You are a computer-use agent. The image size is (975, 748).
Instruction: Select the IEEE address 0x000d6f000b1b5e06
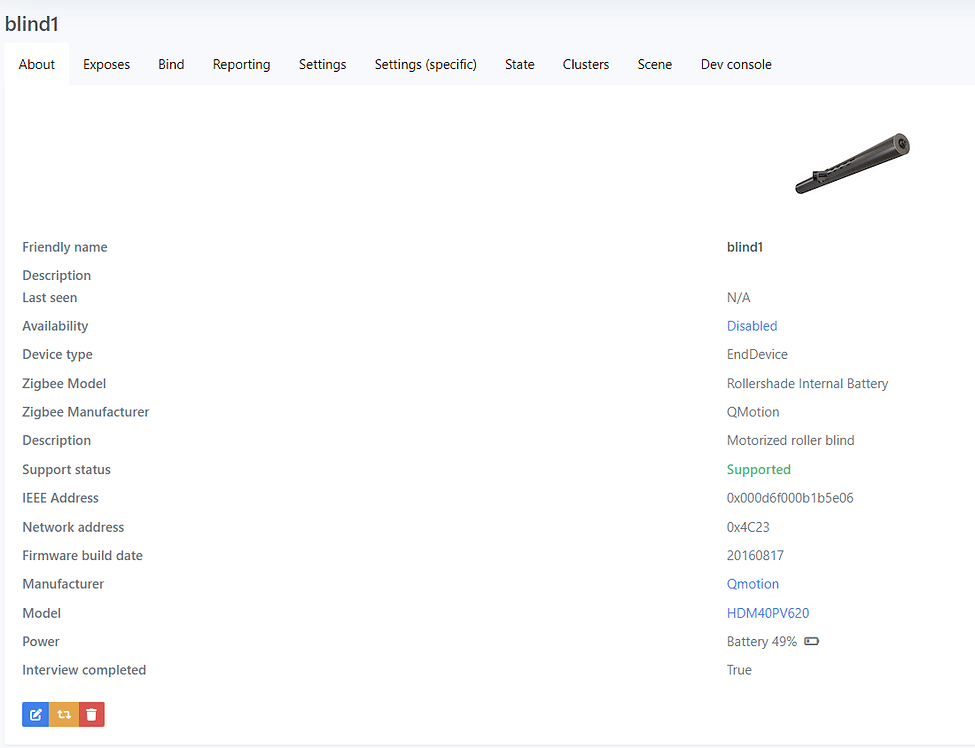pos(790,498)
